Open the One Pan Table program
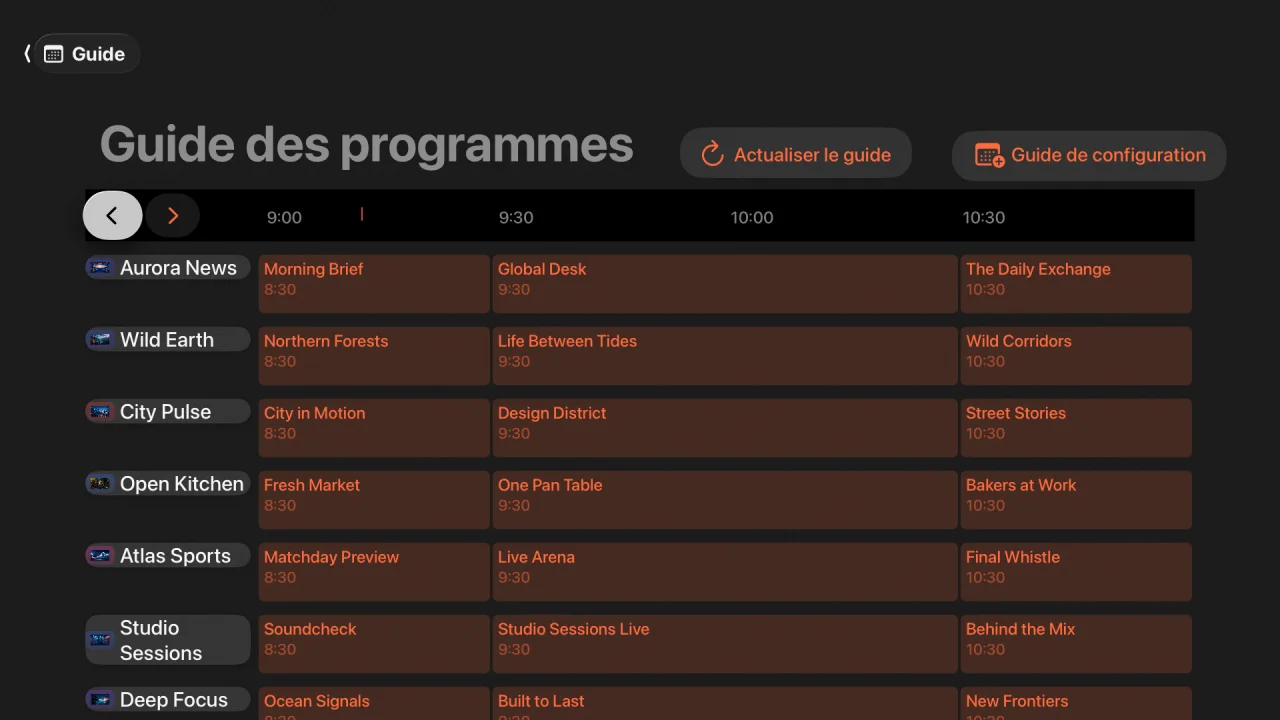1280x720 pixels. pos(725,500)
